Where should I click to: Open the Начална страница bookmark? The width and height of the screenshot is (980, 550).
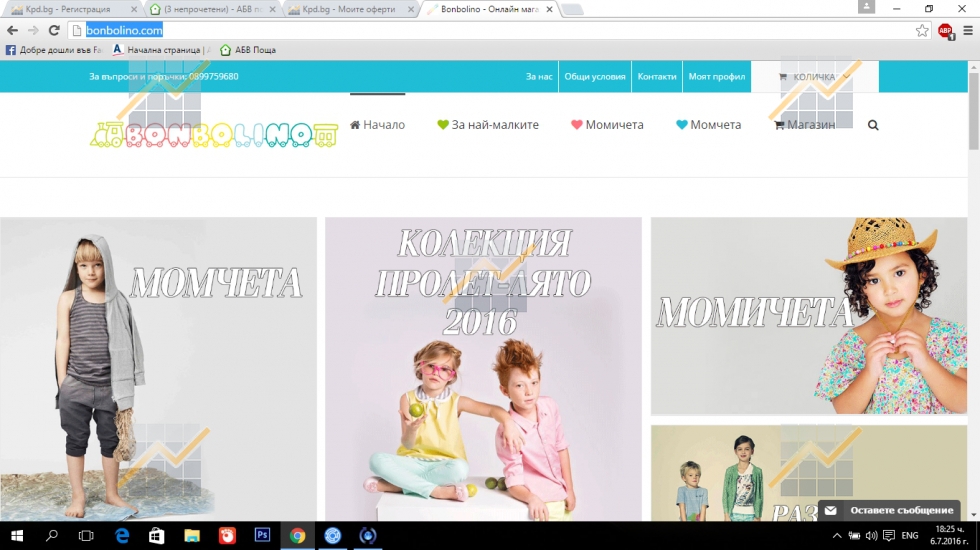[161, 50]
